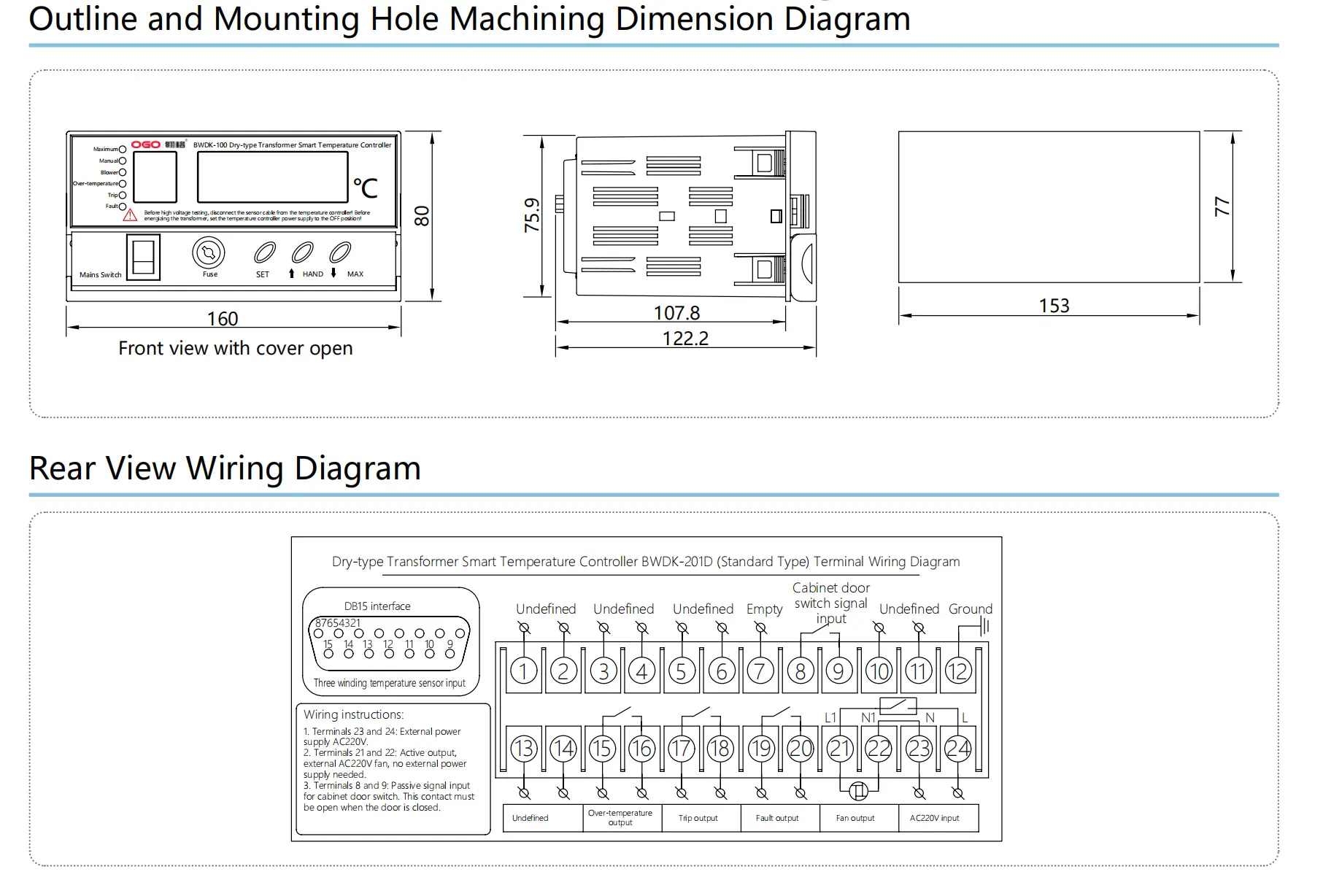Click the 75.9 side-view height dimension
This screenshot has width=1323, height=896.
pyautogui.click(x=532, y=215)
